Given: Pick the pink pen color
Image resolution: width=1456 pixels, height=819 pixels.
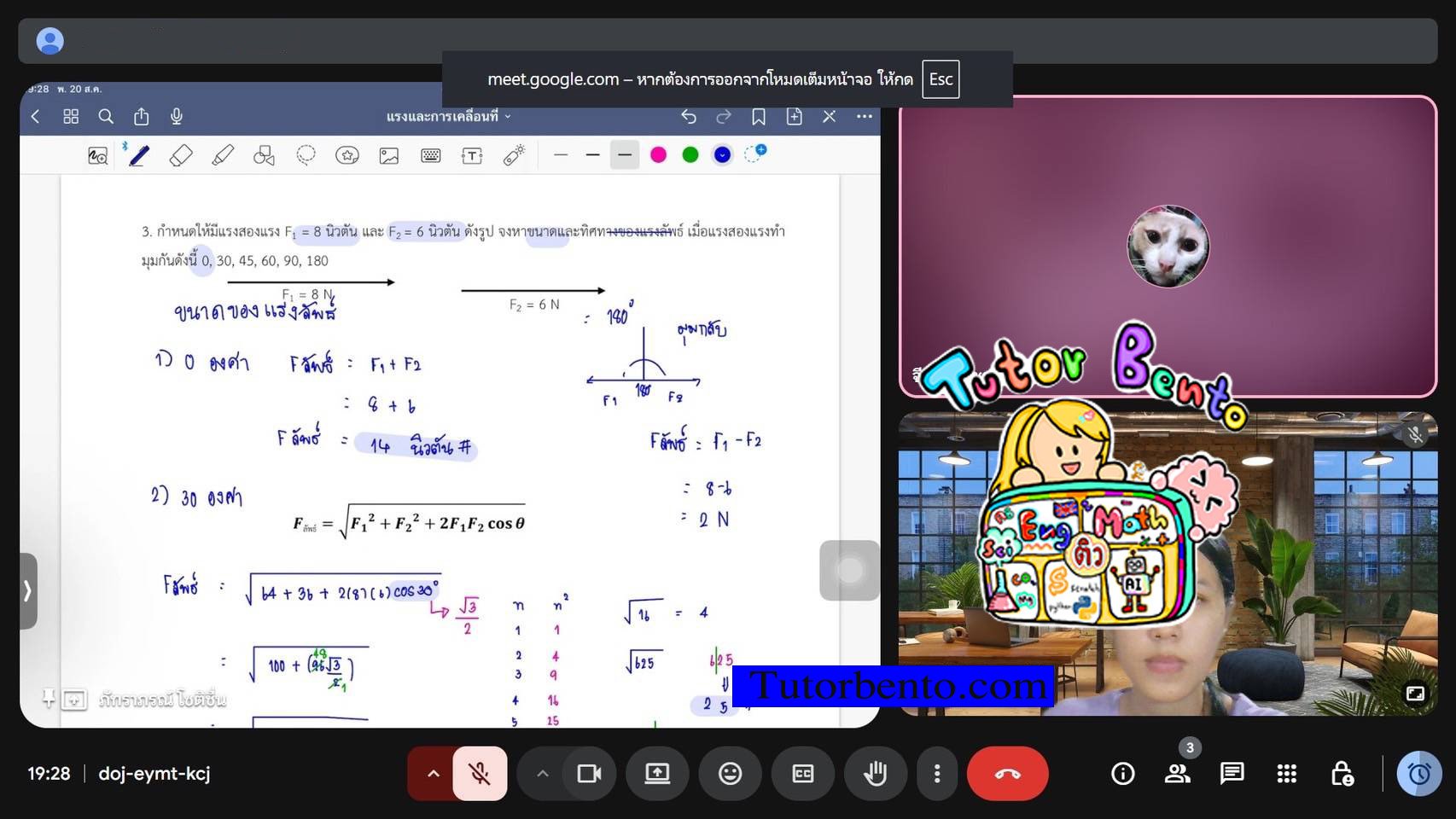Looking at the screenshot, I should pos(658,155).
